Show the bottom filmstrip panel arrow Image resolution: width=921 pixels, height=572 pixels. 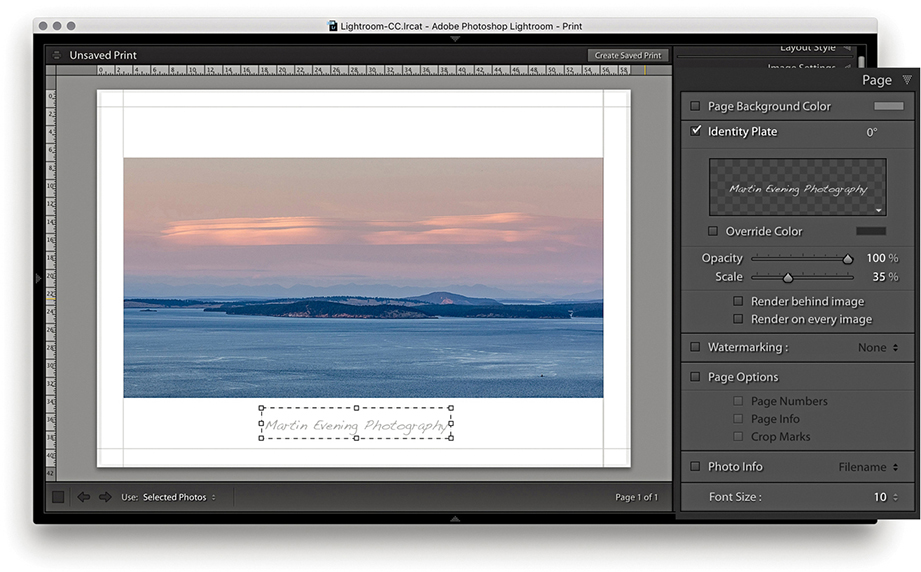point(455,519)
